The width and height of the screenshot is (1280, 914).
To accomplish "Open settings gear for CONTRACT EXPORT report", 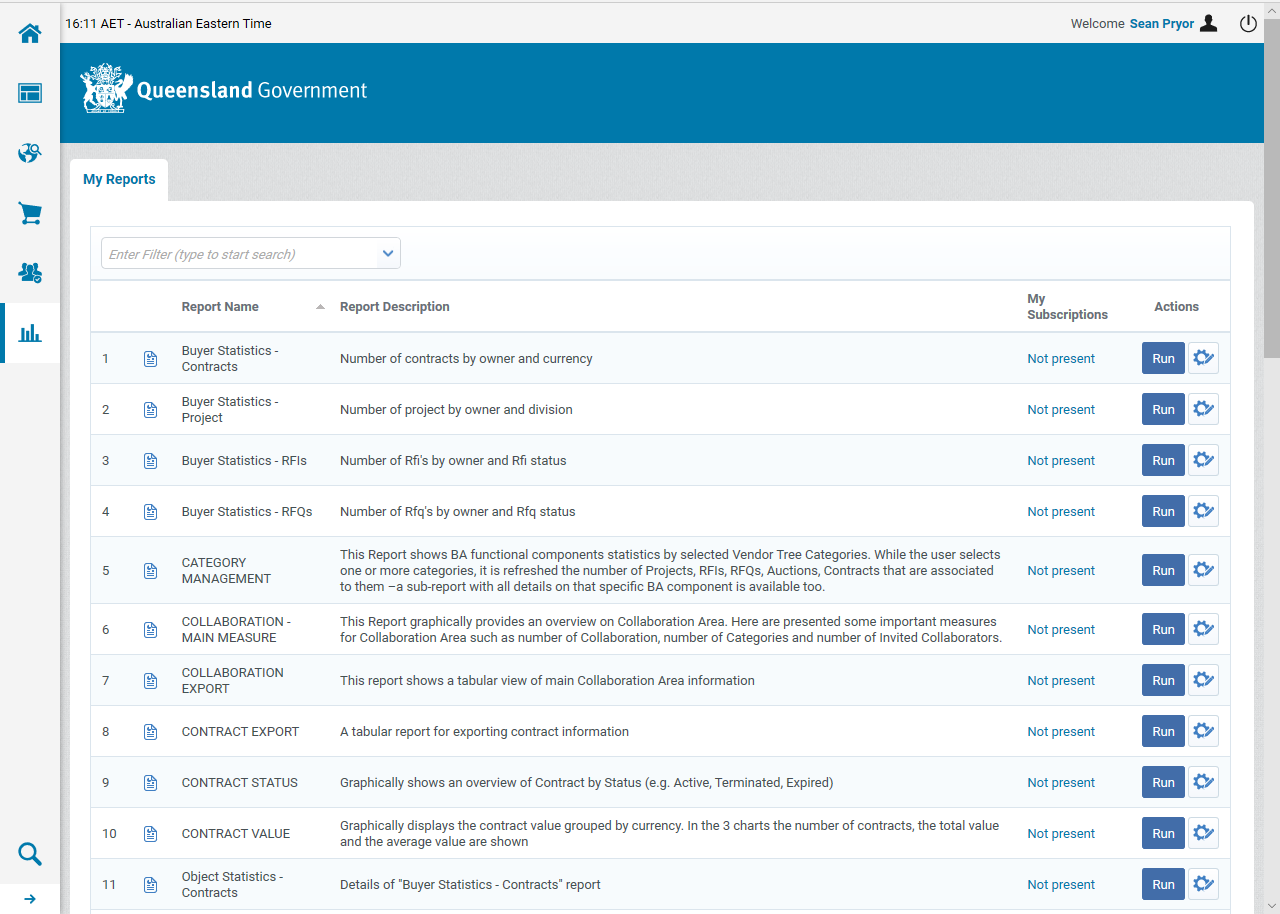I will pos(1203,731).
